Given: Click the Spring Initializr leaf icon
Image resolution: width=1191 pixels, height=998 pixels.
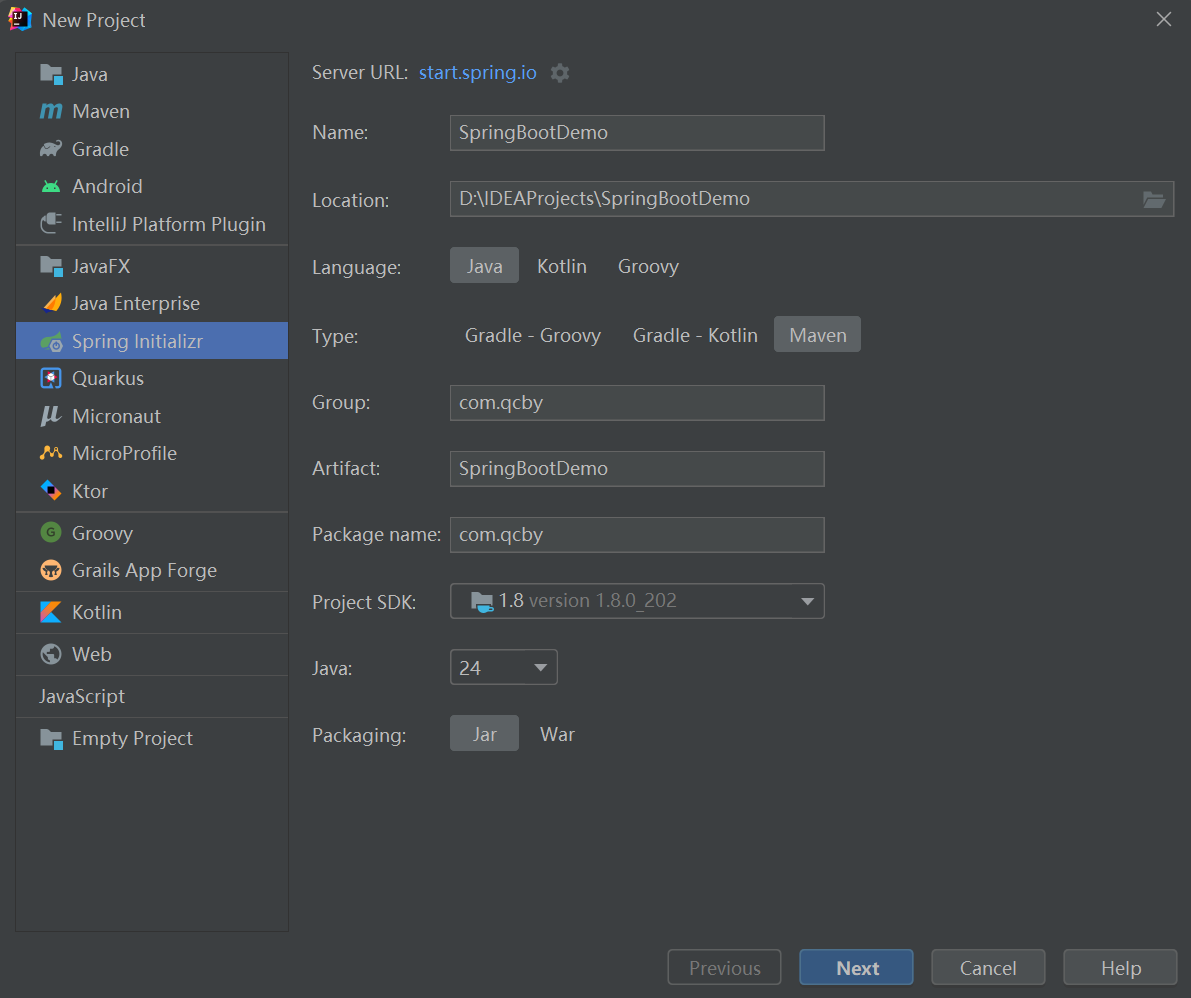Looking at the screenshot, I should coord(51,342).
